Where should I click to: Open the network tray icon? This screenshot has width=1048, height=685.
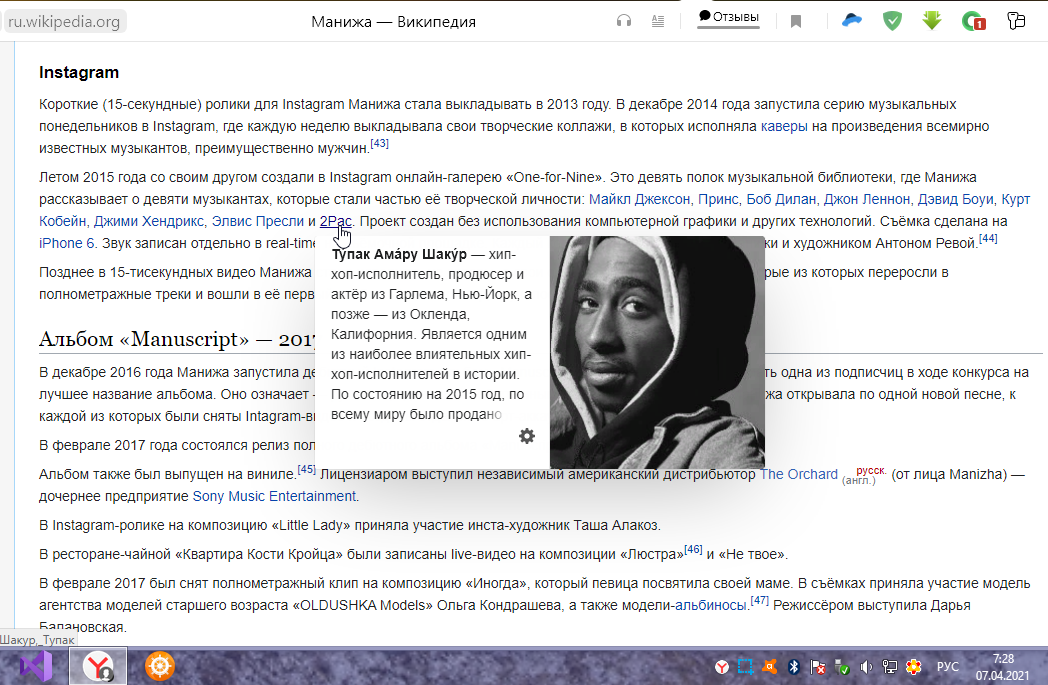click(x=890, y=667)
